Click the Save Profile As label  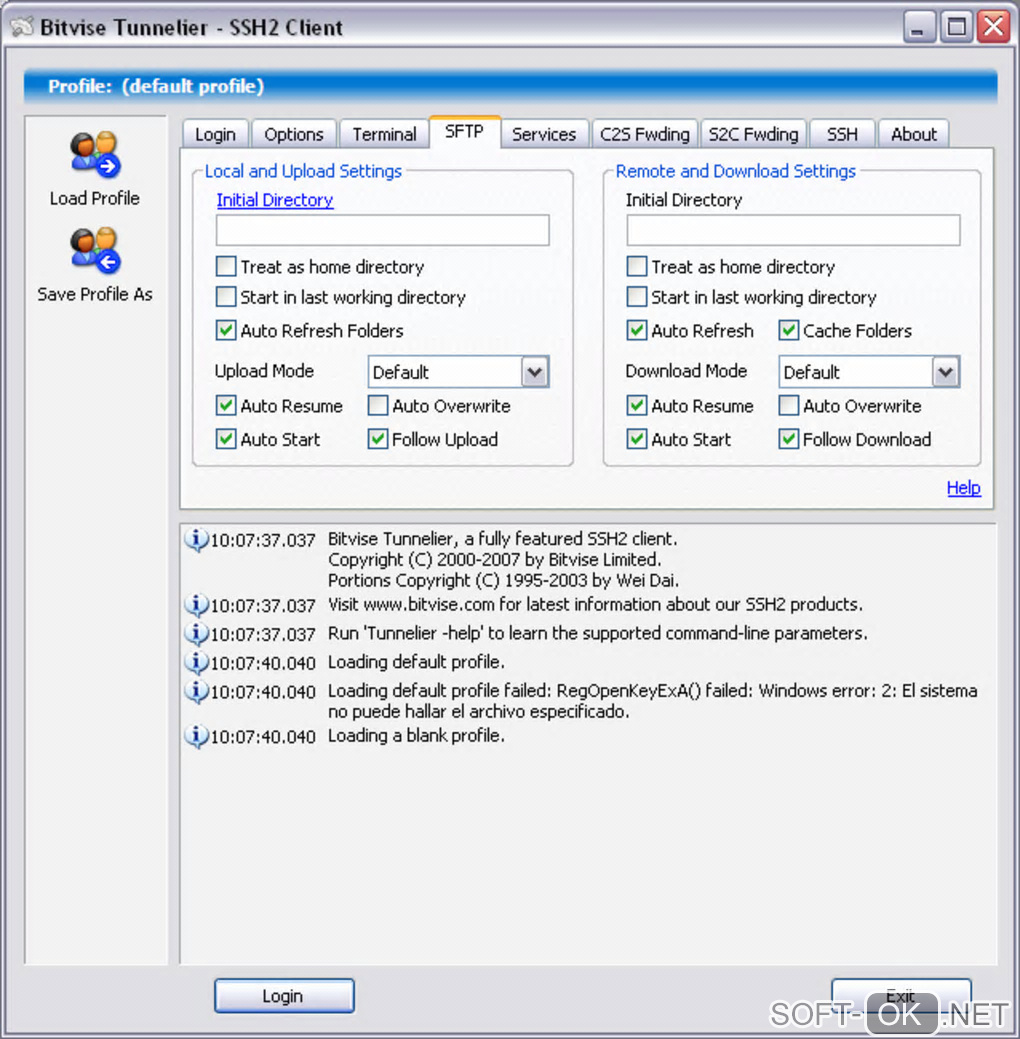95,294
